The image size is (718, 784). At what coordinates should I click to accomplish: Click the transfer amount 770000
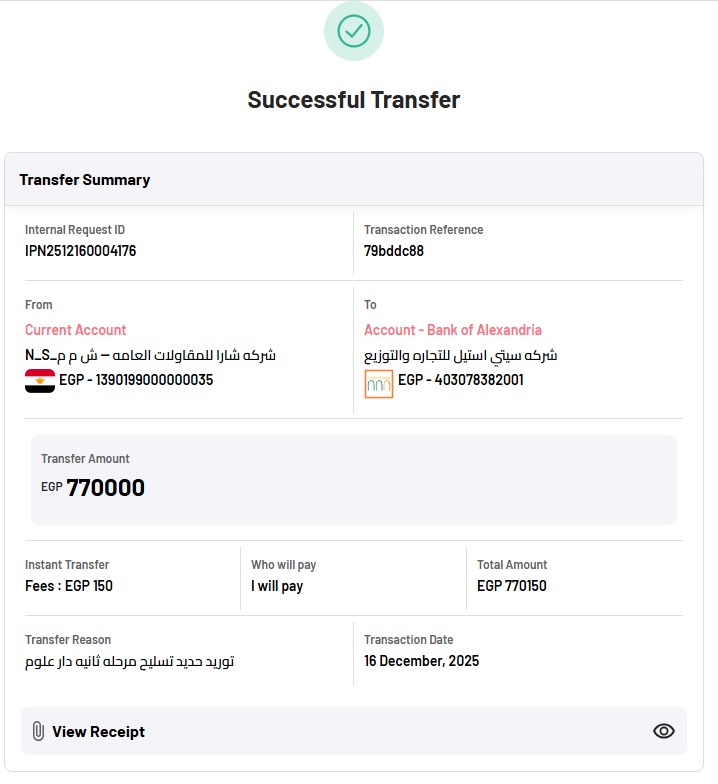point(106,488)
